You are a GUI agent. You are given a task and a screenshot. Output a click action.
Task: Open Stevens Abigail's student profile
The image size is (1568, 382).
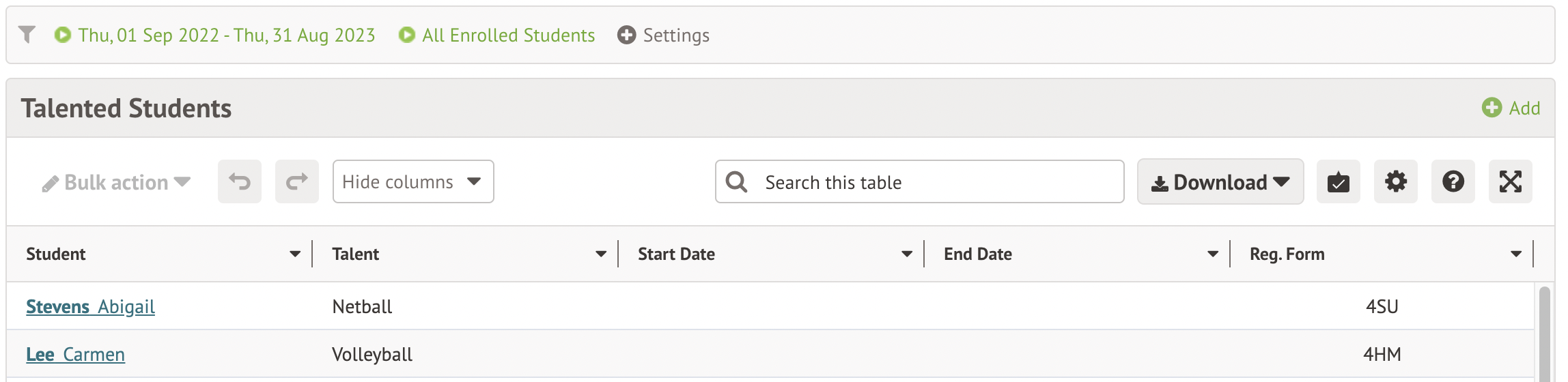coord(90,307)
